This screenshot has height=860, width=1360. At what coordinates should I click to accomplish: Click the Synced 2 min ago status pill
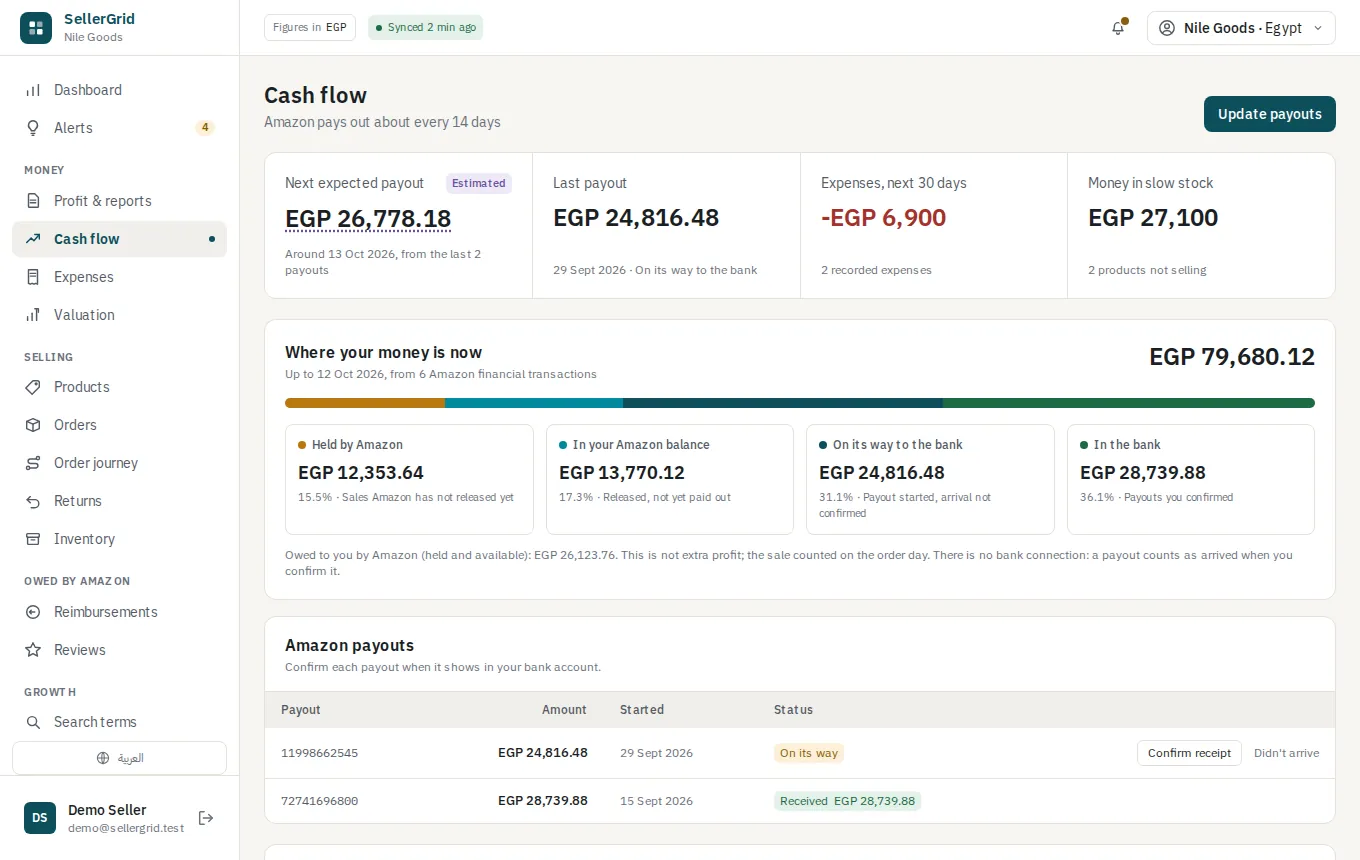click(x=425, y=27)
